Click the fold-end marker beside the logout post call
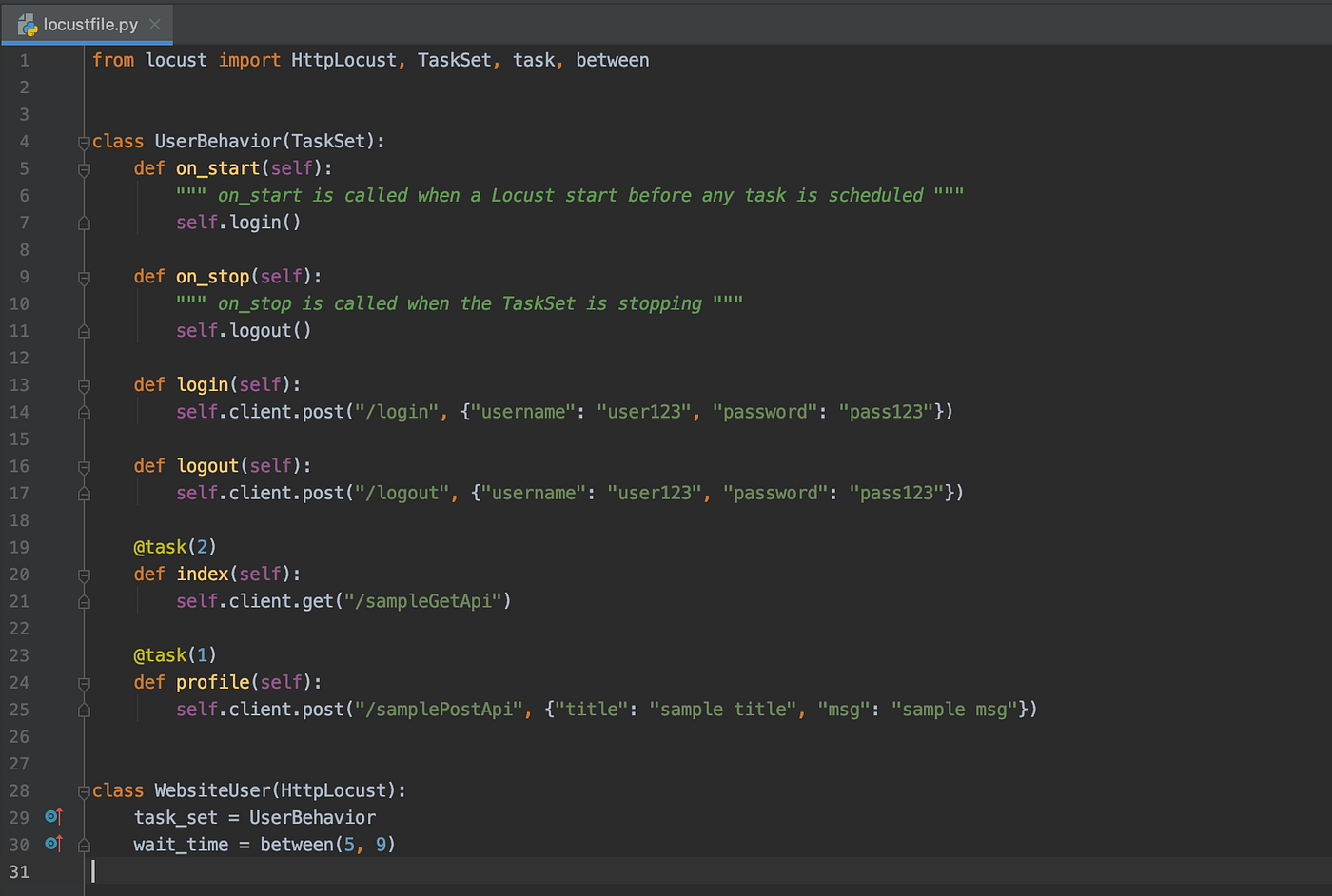Viewport: 1332px width, 896px height. 84,493
